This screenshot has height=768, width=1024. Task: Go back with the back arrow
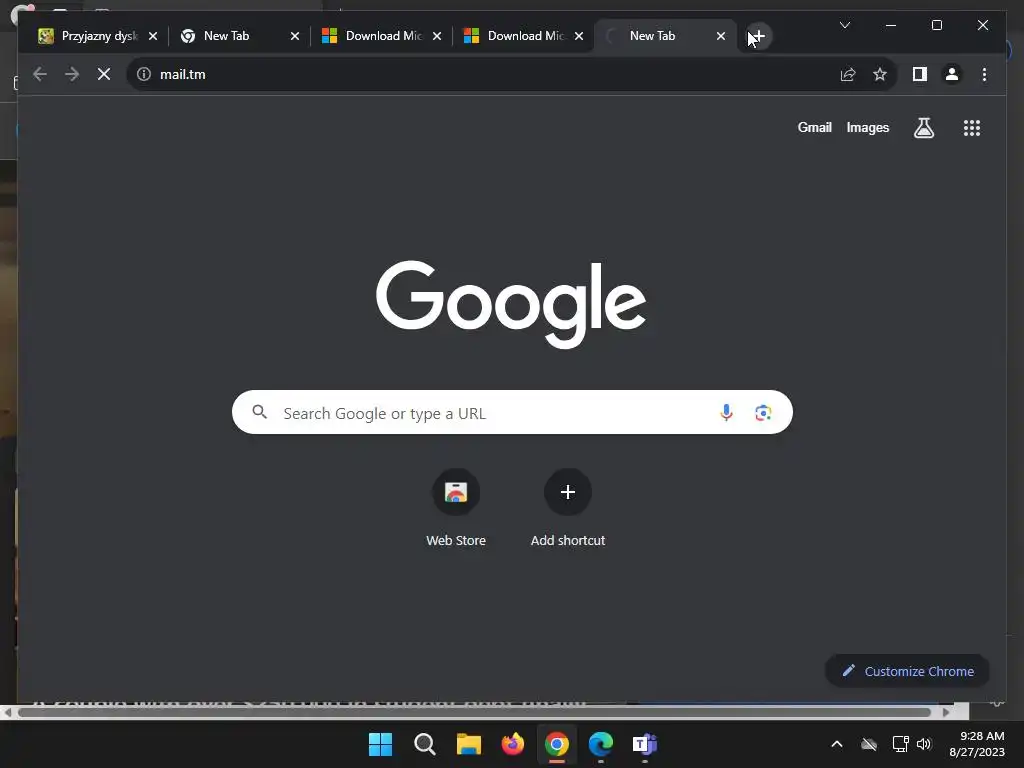[x=40, y=74]
